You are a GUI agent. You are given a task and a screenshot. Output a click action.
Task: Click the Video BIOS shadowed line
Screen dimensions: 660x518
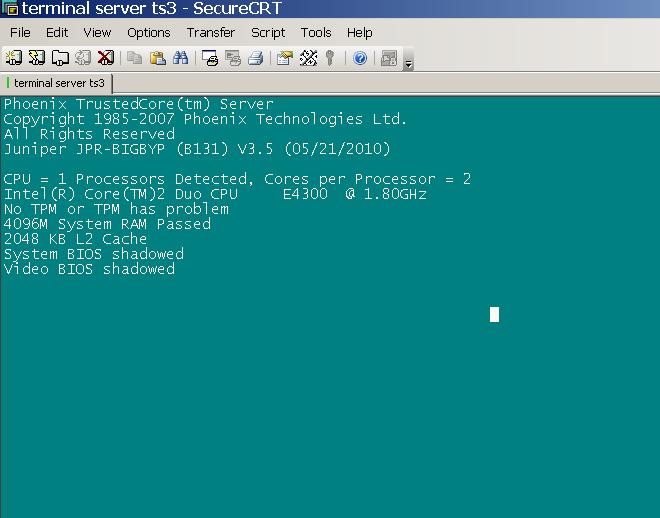[x=89, y=269]
